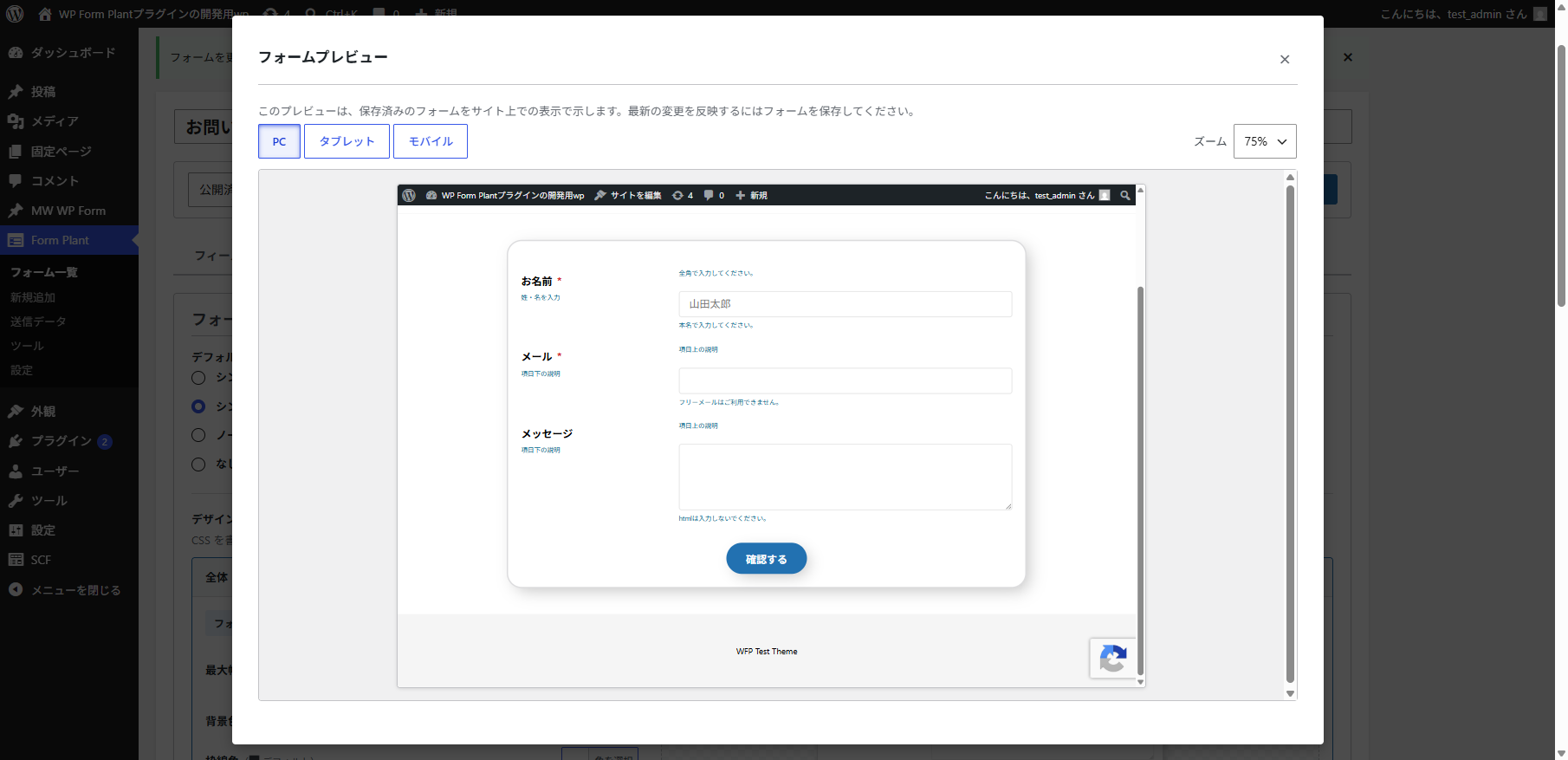Click こんにちは、test_admin さん in preview bar
The height and width of the screenshot is (760, 1568).
pos(1046,195)
